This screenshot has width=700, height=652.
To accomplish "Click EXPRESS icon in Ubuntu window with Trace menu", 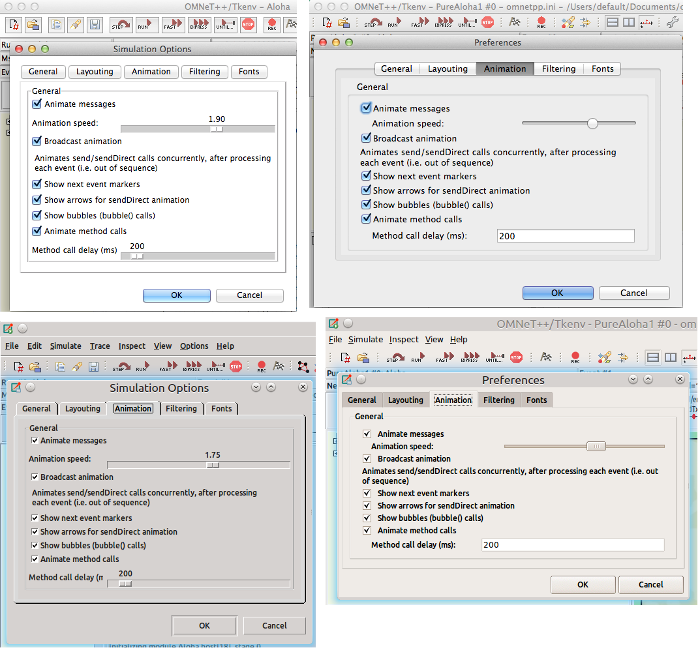I will [193, 367].
